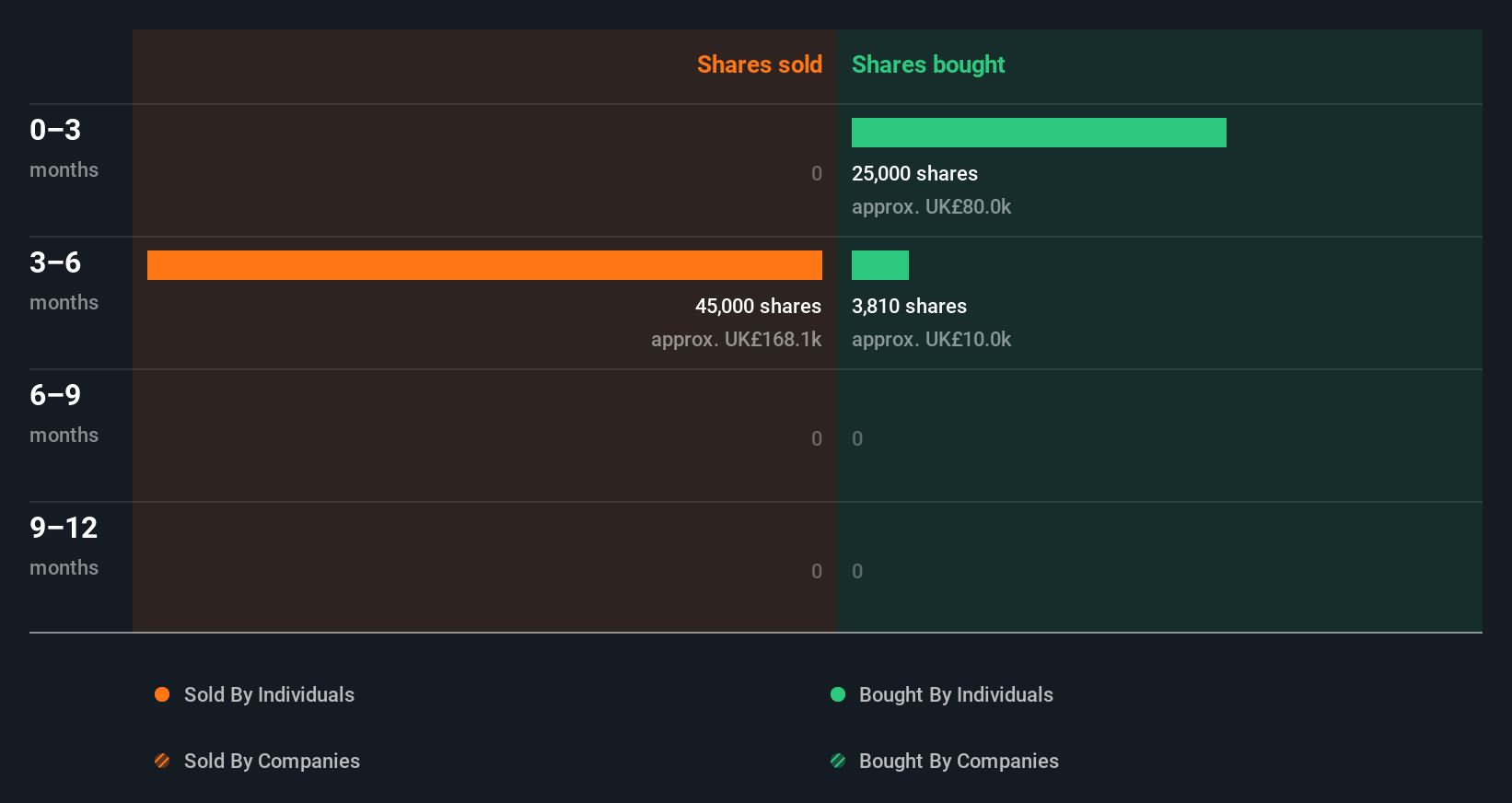Select the Shares bought column header
Screen dimensions: 1512x803
click(x=928, y=64)
